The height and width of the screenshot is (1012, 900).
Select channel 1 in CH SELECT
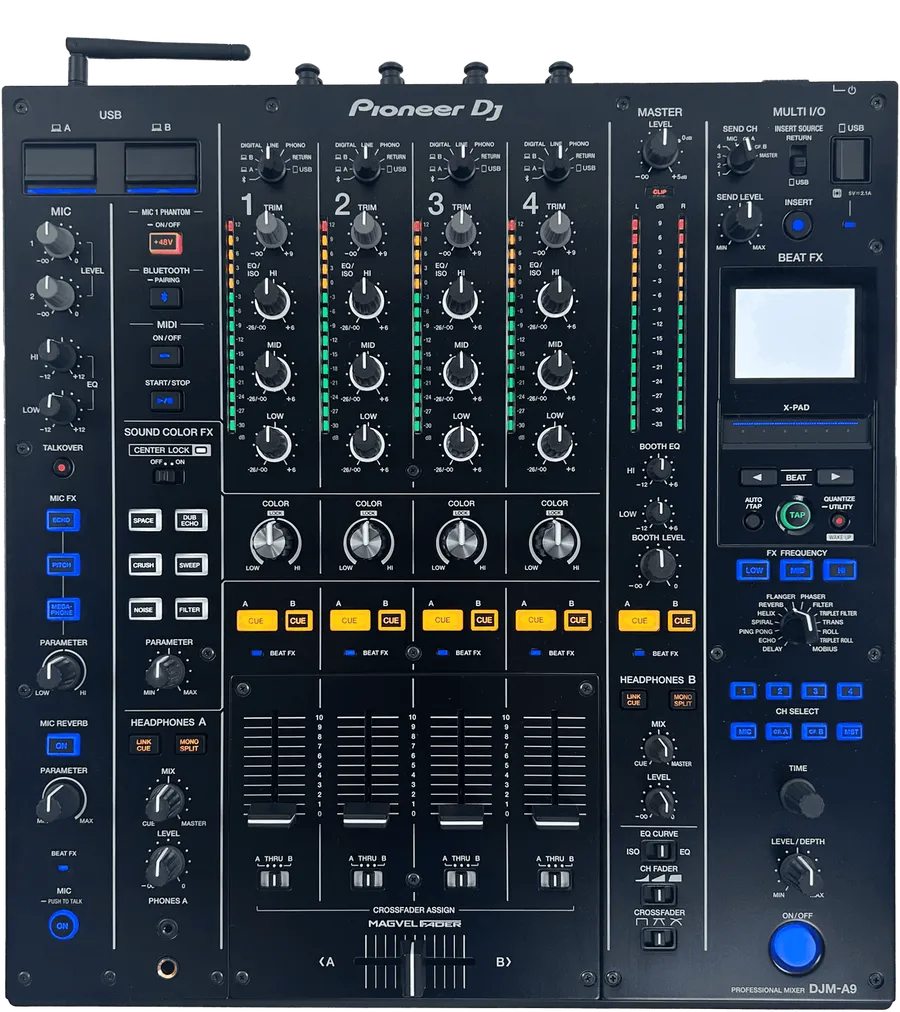[x=744, y=691]
